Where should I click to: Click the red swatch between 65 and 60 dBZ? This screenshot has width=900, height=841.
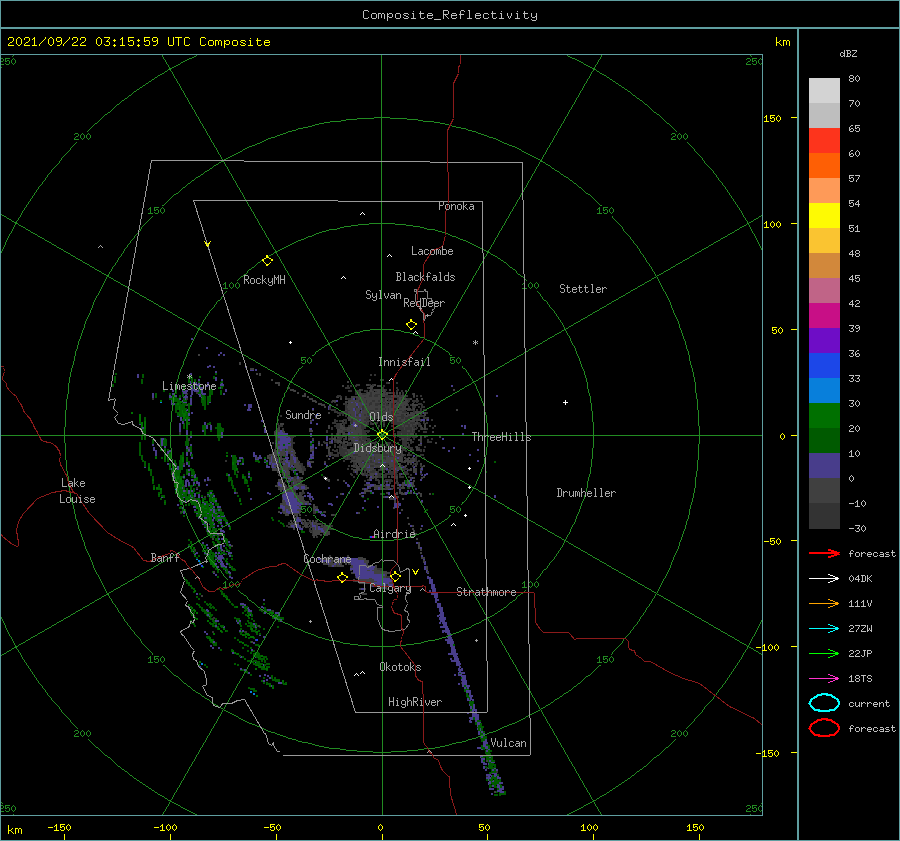(x=824, y=141)
